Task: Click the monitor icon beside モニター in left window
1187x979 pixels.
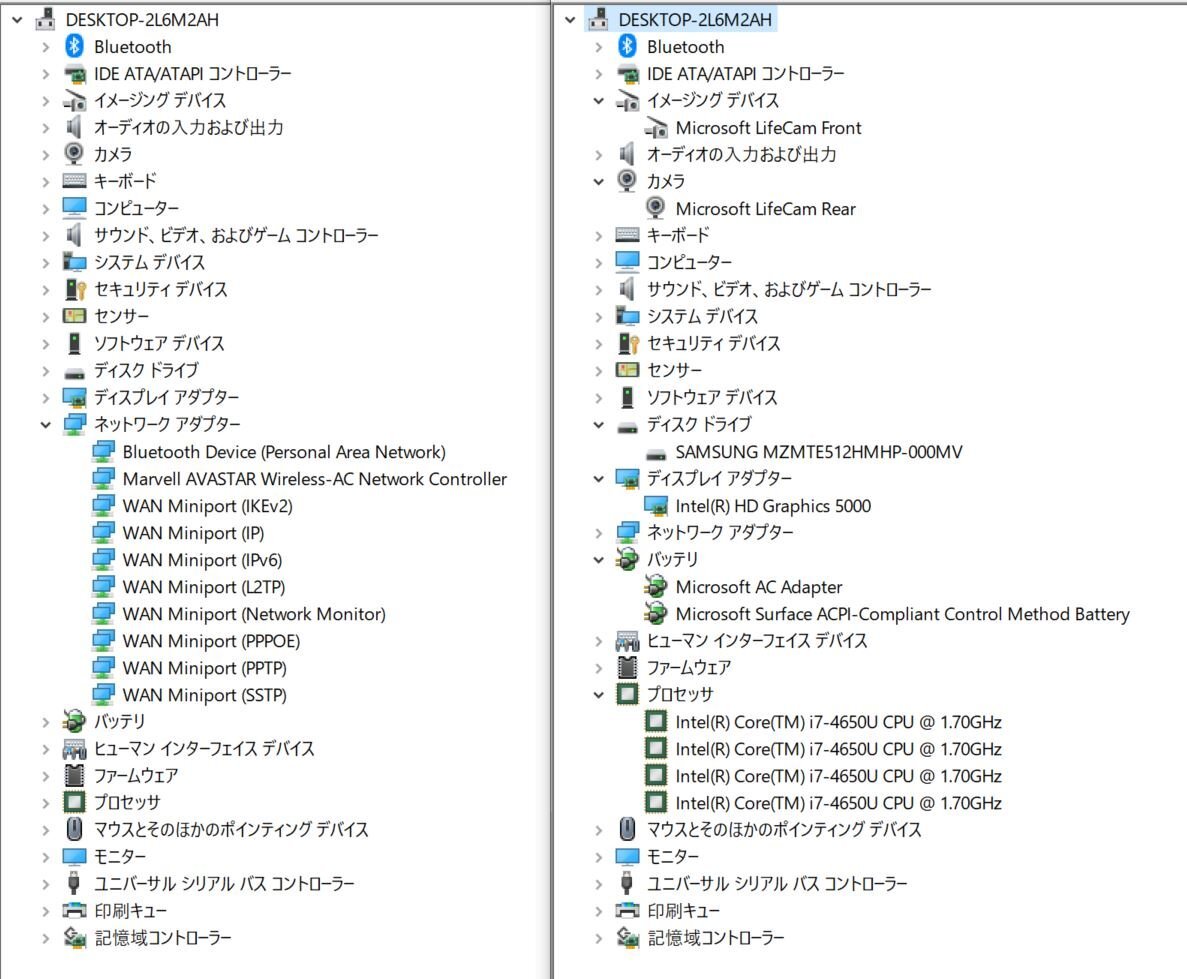Action: coord(74,856)
